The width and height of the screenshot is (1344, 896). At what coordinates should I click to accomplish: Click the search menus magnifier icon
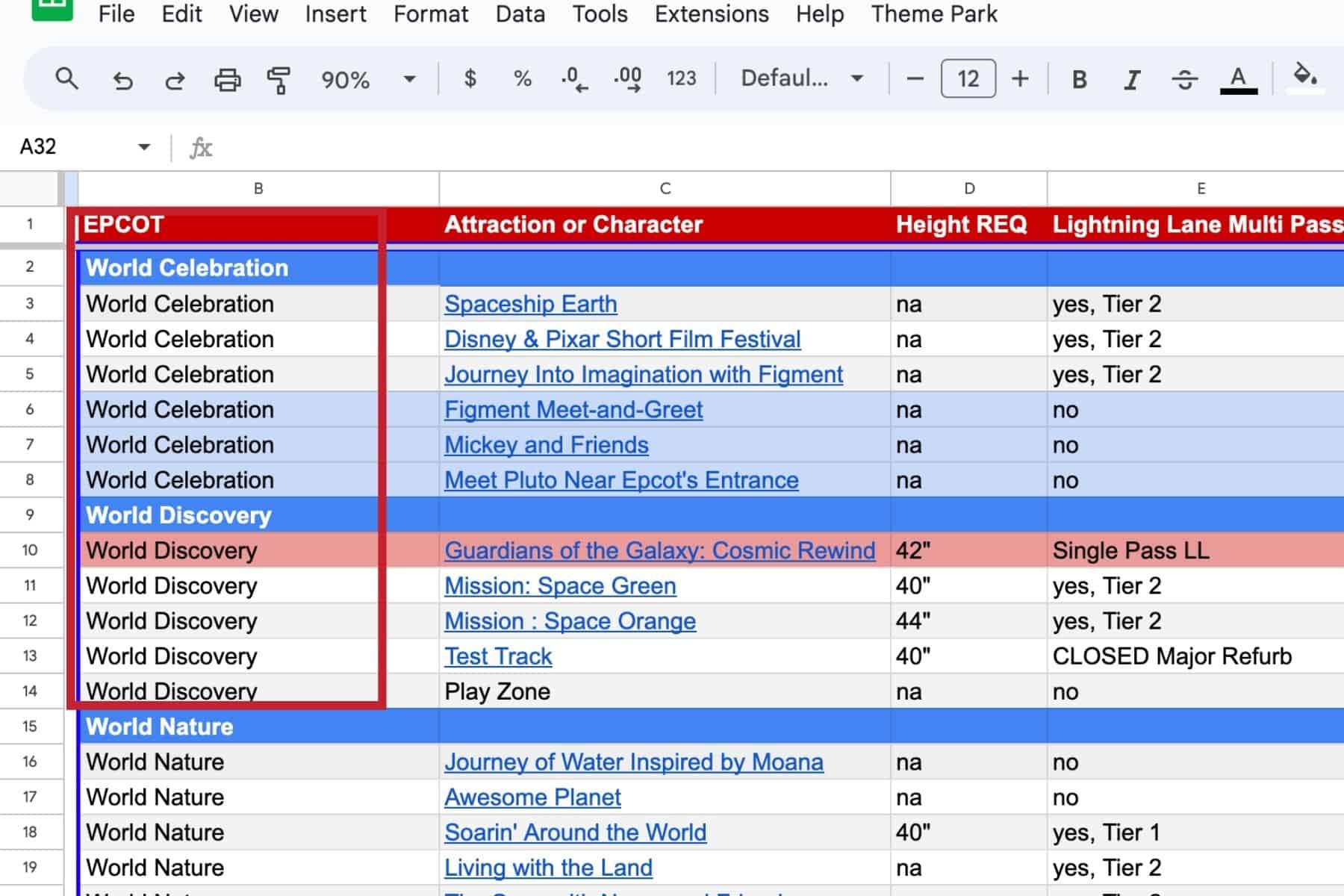(66, 78)
